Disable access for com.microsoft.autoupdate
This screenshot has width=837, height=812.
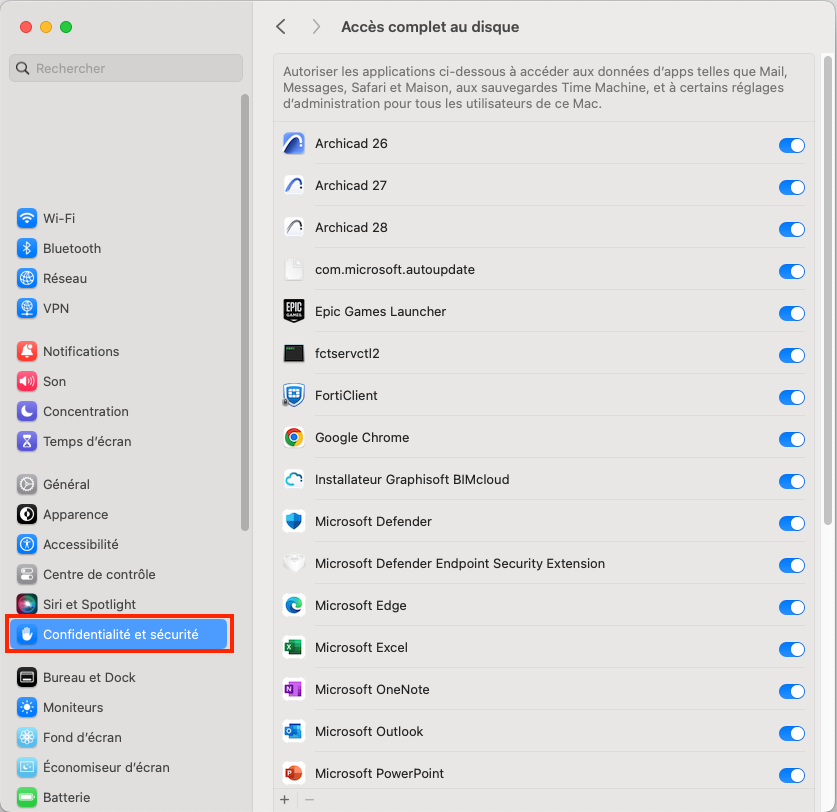pos(791,271)
